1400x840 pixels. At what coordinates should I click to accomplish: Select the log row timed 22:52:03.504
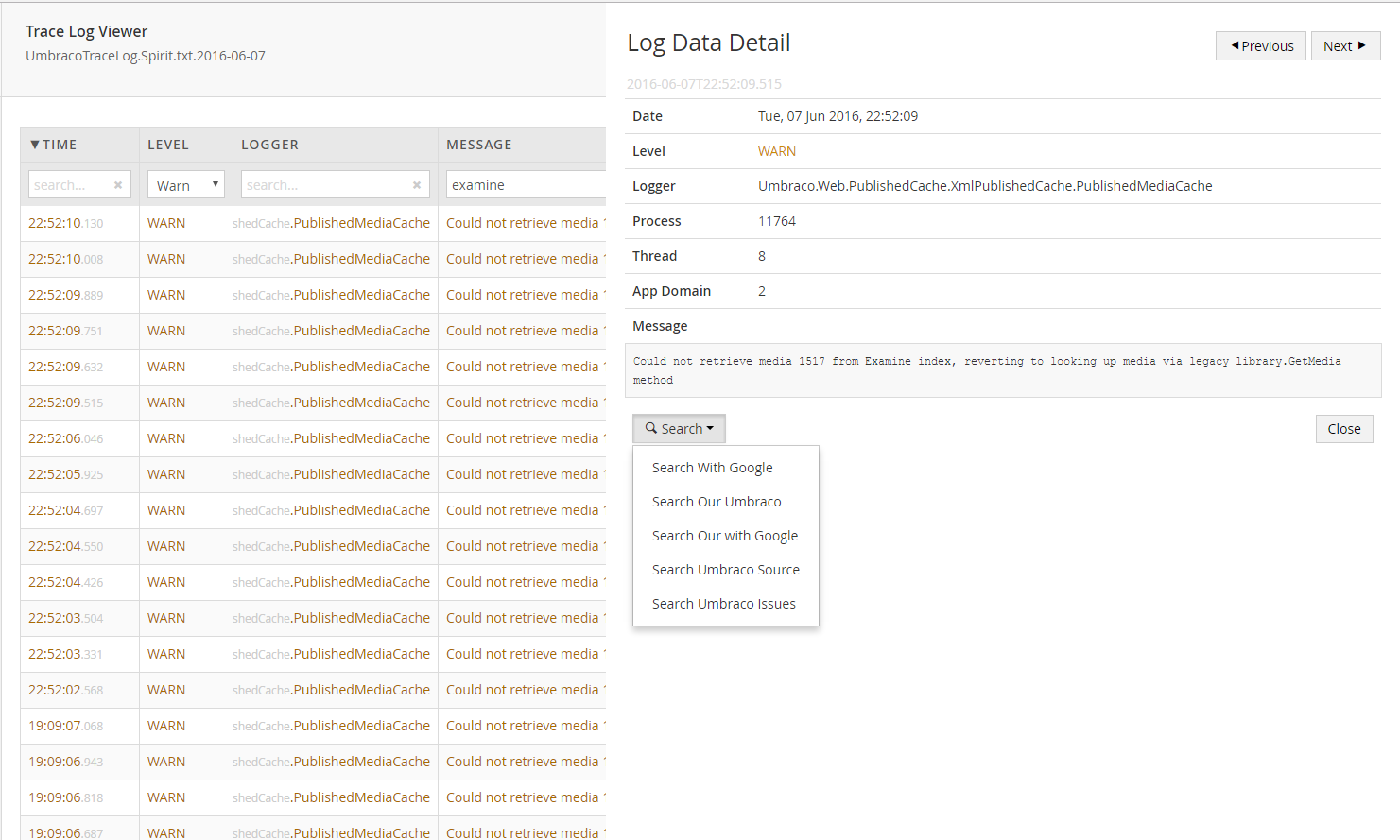point(313,619)
